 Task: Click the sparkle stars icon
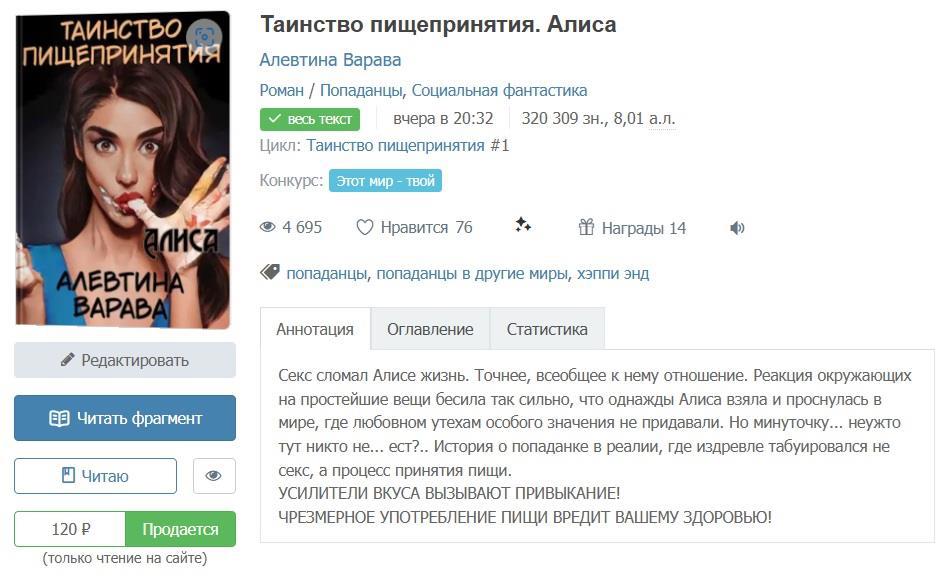point(523,225)
